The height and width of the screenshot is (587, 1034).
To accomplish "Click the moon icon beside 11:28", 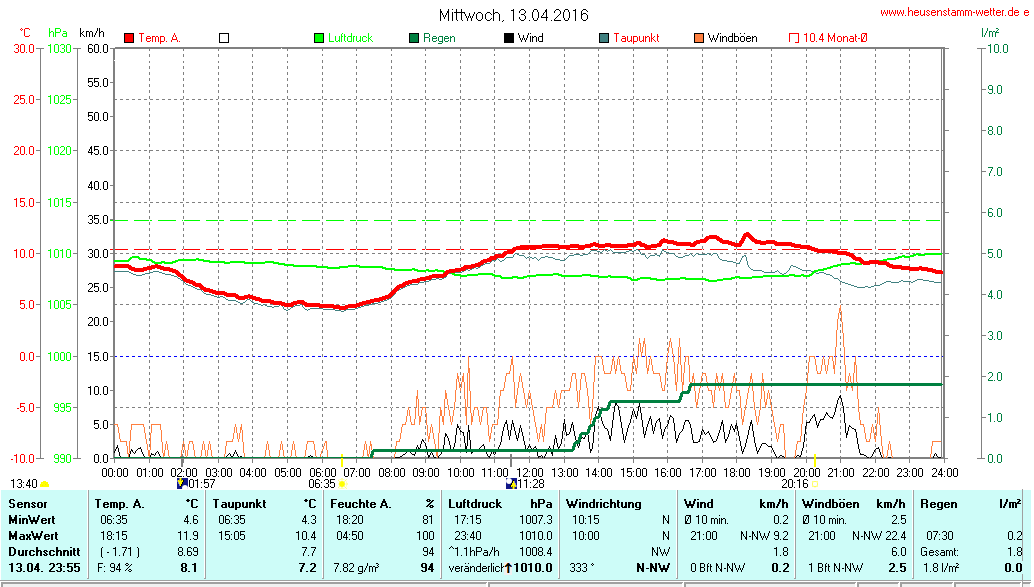I will click(x=512, y=483).
